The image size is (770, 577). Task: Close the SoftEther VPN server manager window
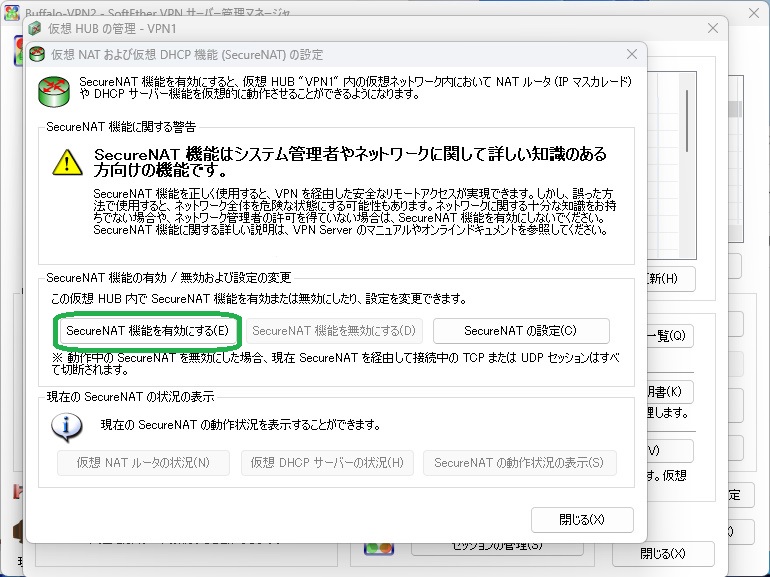754,12
